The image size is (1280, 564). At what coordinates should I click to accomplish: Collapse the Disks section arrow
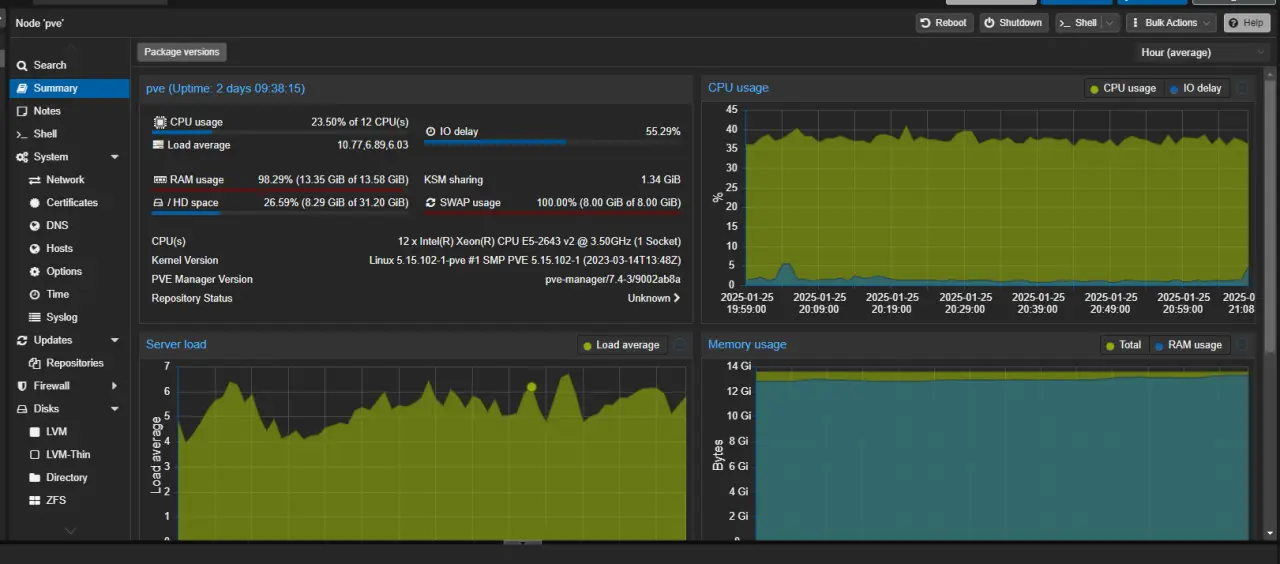[114, 409]
